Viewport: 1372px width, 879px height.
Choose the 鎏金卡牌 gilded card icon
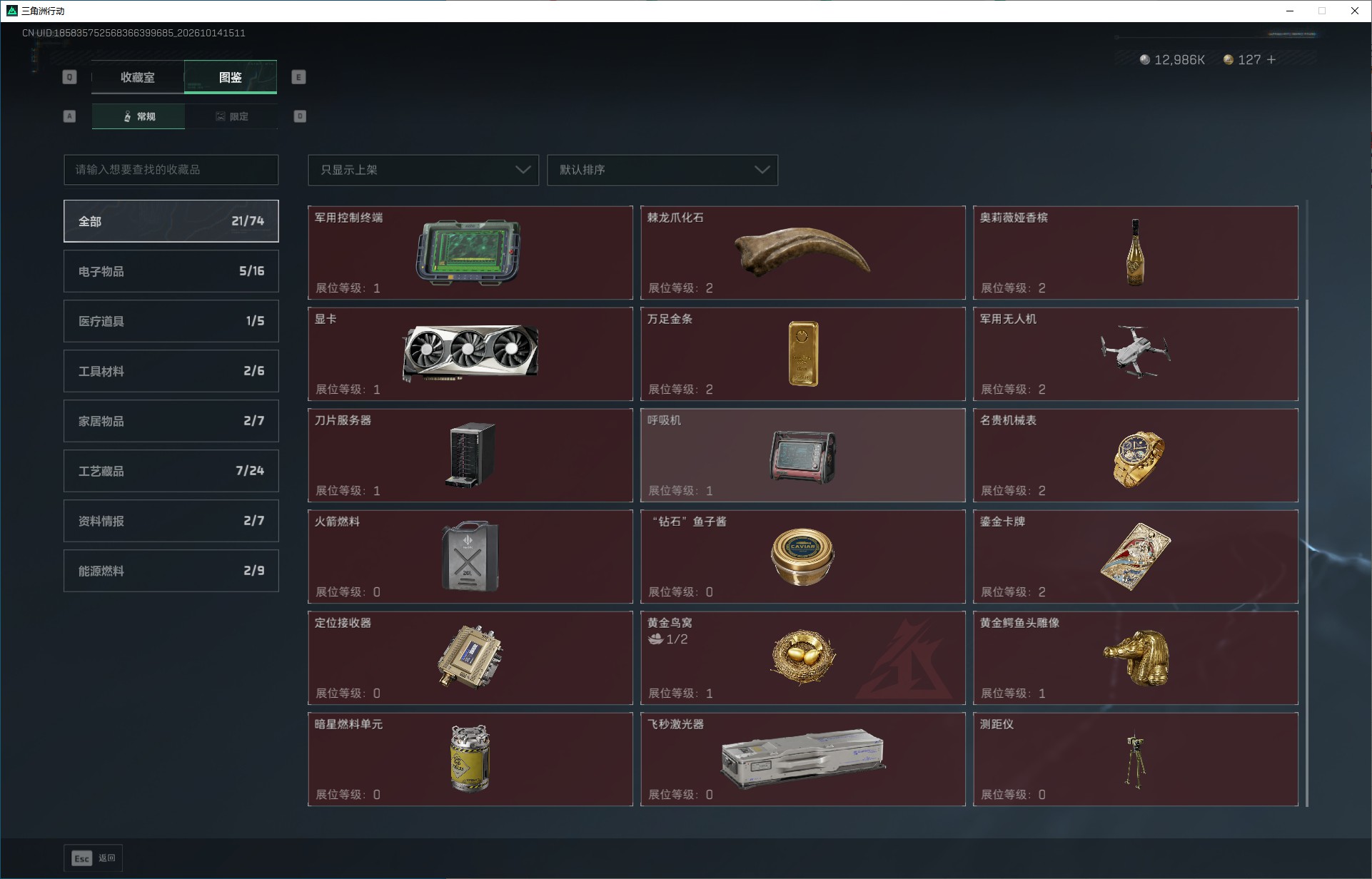1135,557
